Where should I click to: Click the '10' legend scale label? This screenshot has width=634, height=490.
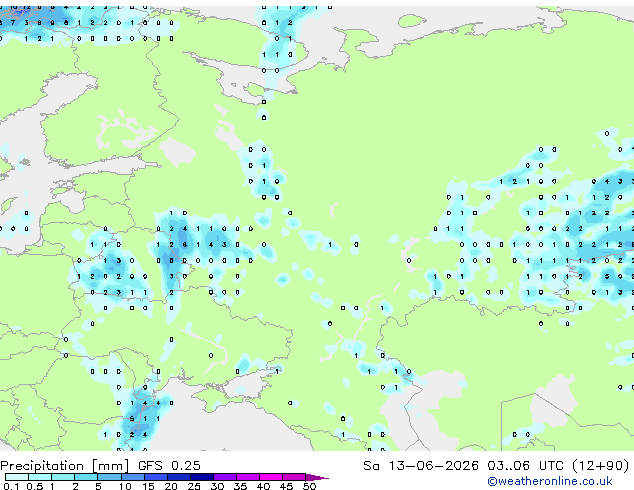[125, 486]
